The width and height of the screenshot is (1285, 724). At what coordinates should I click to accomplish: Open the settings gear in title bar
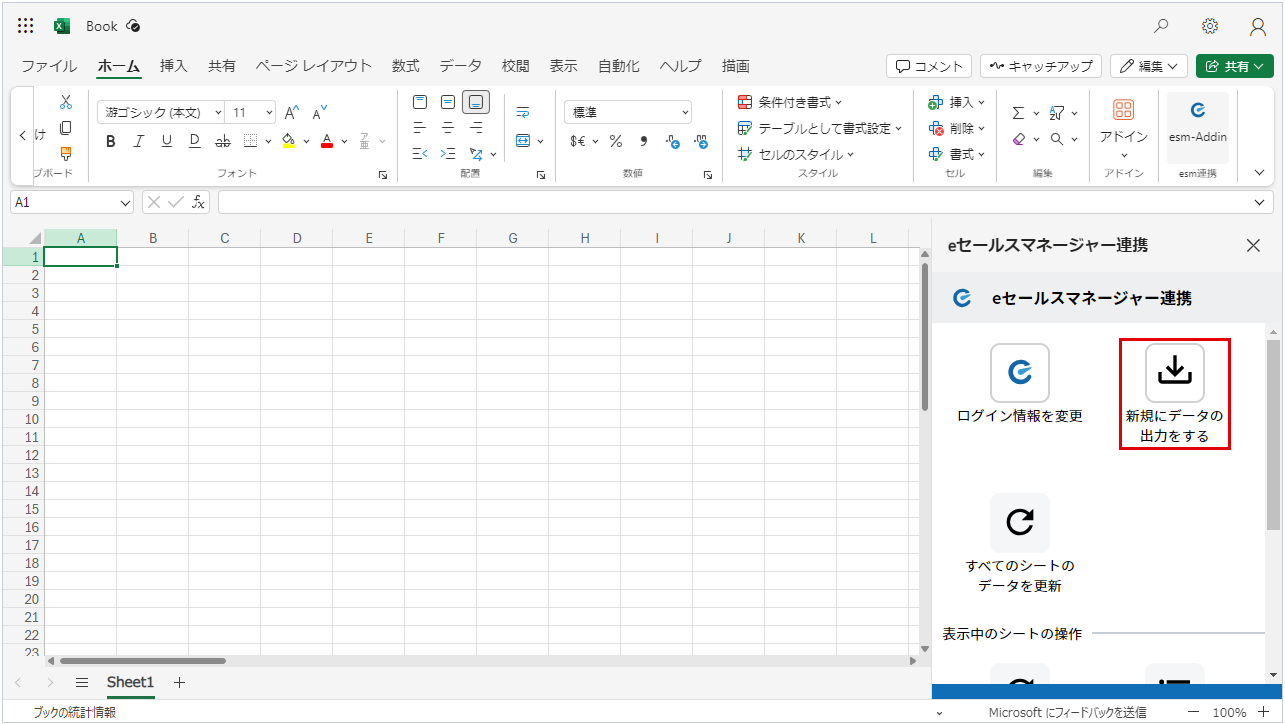tap(1210, 26)
